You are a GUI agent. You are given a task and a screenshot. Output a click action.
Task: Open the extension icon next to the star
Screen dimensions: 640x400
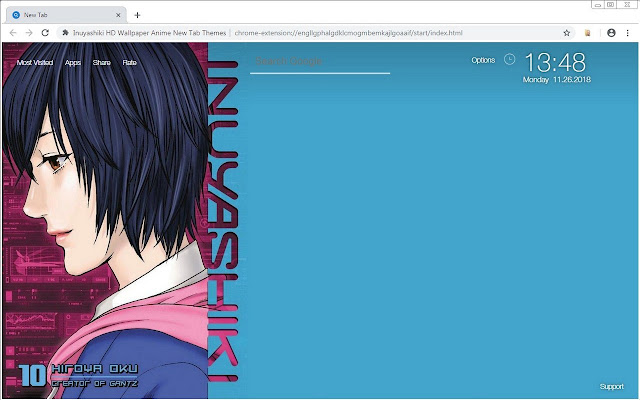587,33
